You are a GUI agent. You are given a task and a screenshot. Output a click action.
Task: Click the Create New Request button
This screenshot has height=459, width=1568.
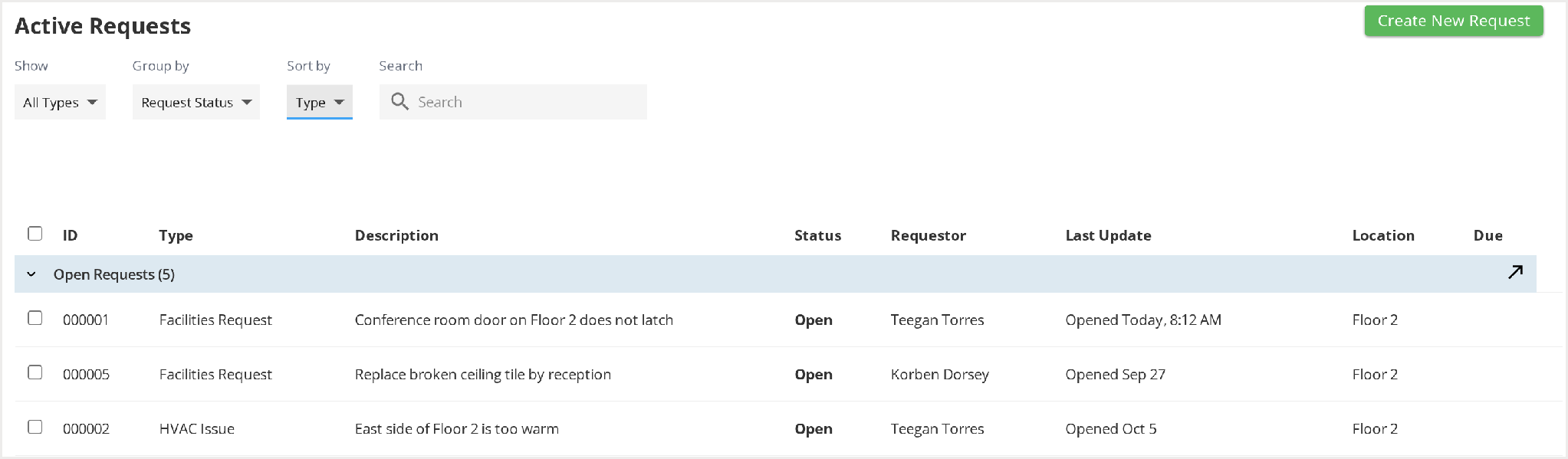[1453, 21]
